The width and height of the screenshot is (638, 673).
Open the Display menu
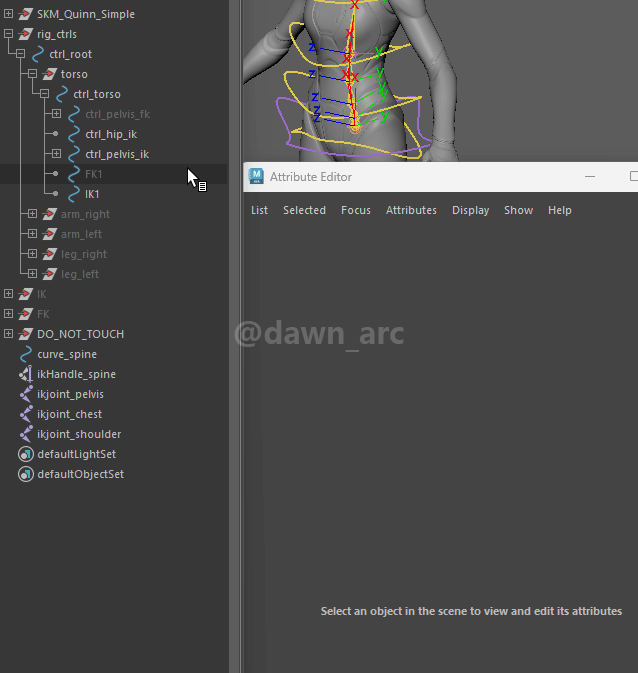click(471, 210)
